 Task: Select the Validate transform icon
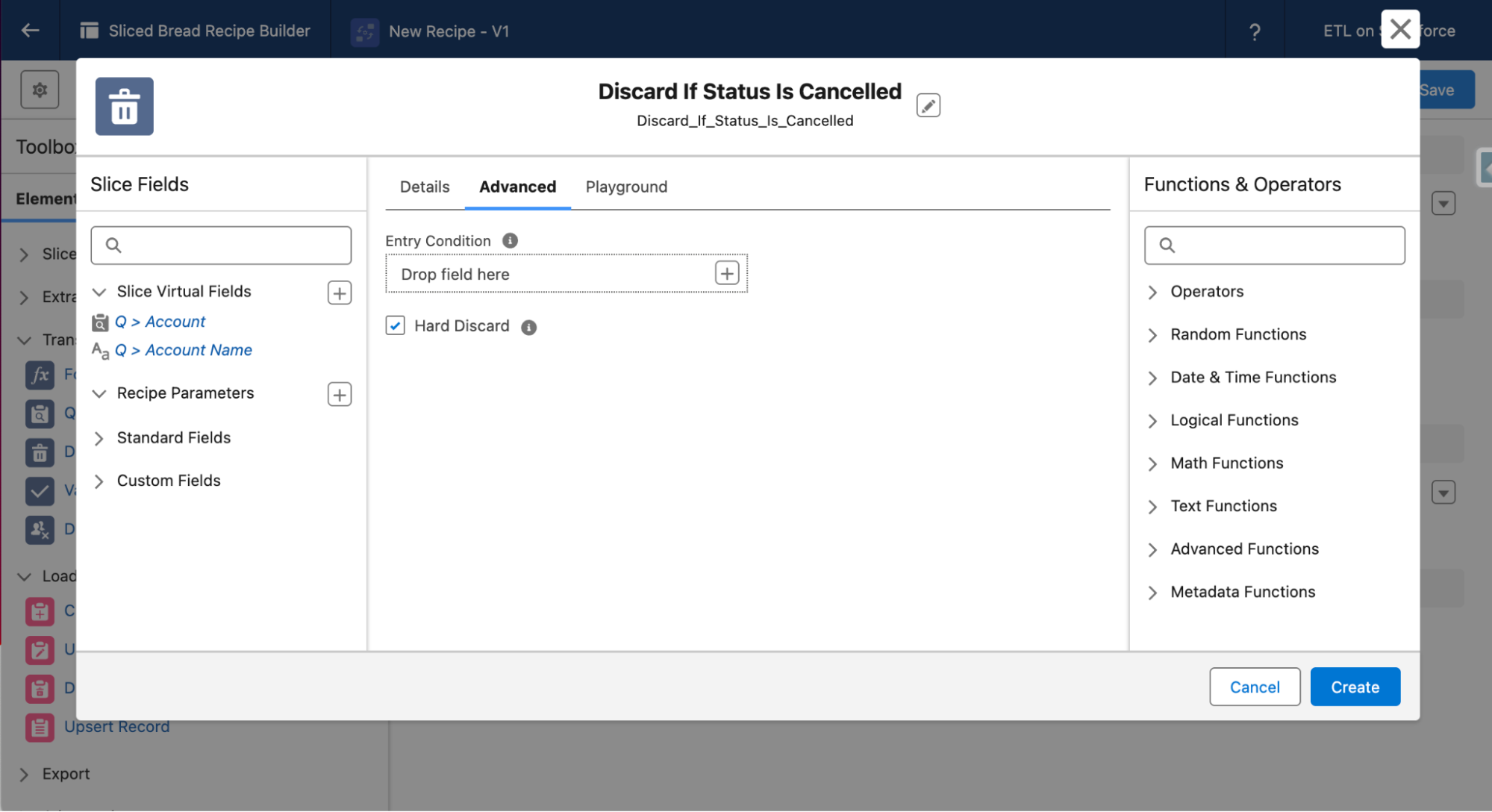(x=40, y=491)
